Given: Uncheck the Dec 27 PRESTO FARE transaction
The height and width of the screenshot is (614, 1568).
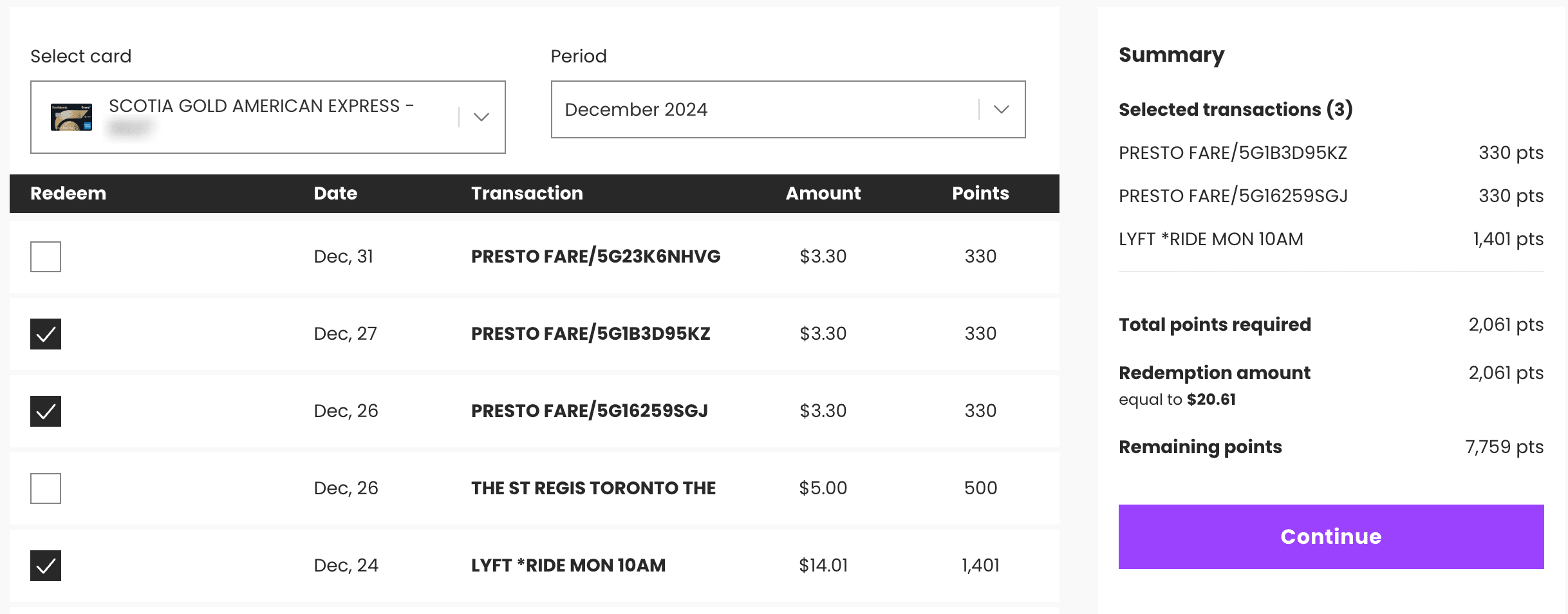Looking at the screenshot, I should pyautogui.click(x=46, y=334).
